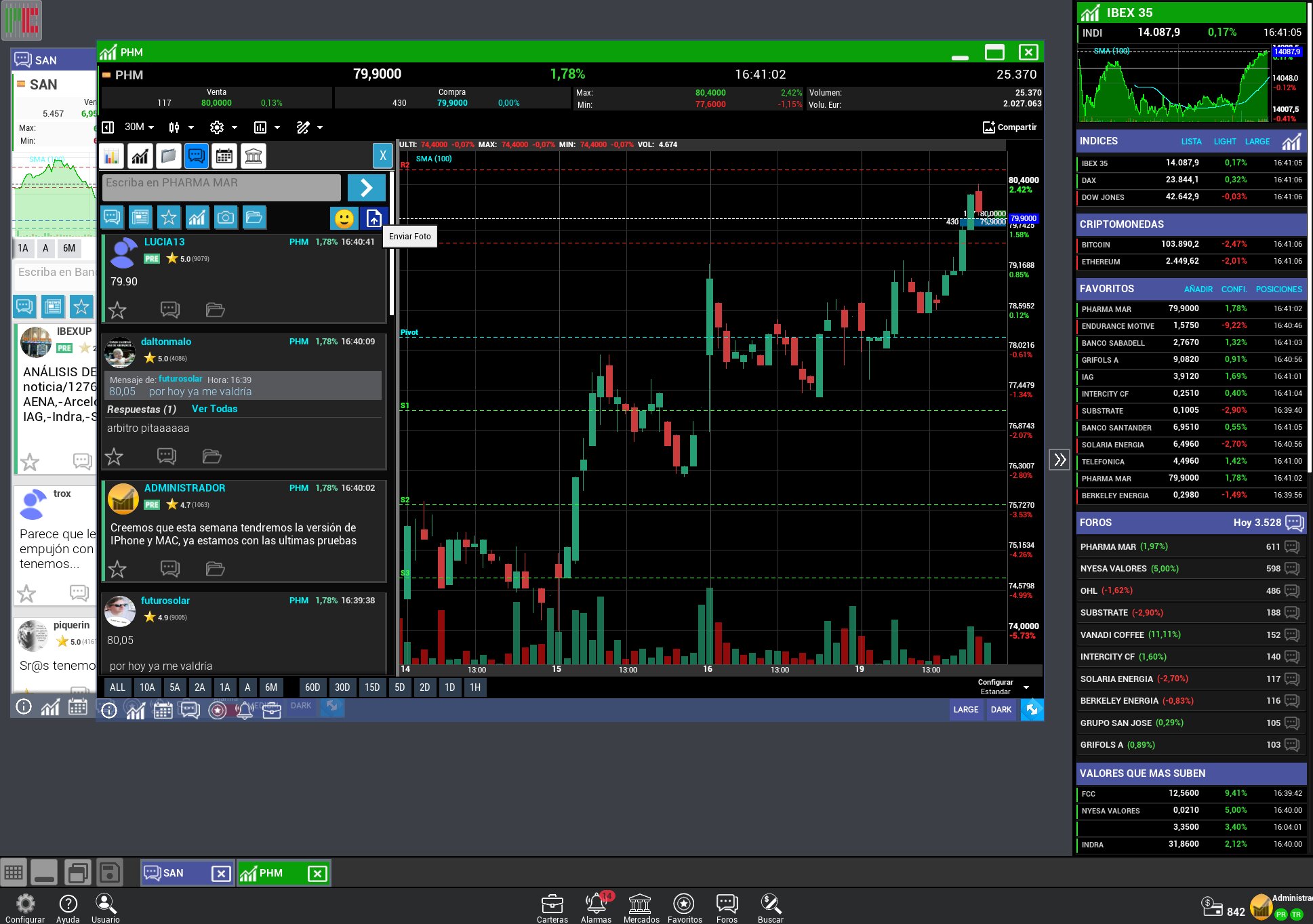Switch PHM window to DARK theme
Image resolution: width=1313 pixels, height=924 pixels.
(1001, 710)
